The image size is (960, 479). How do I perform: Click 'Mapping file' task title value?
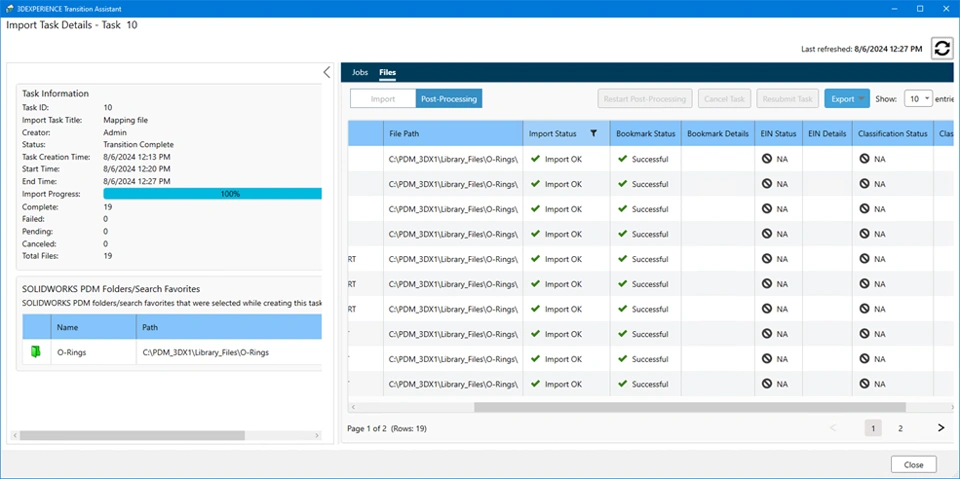(x=126, y=120)
